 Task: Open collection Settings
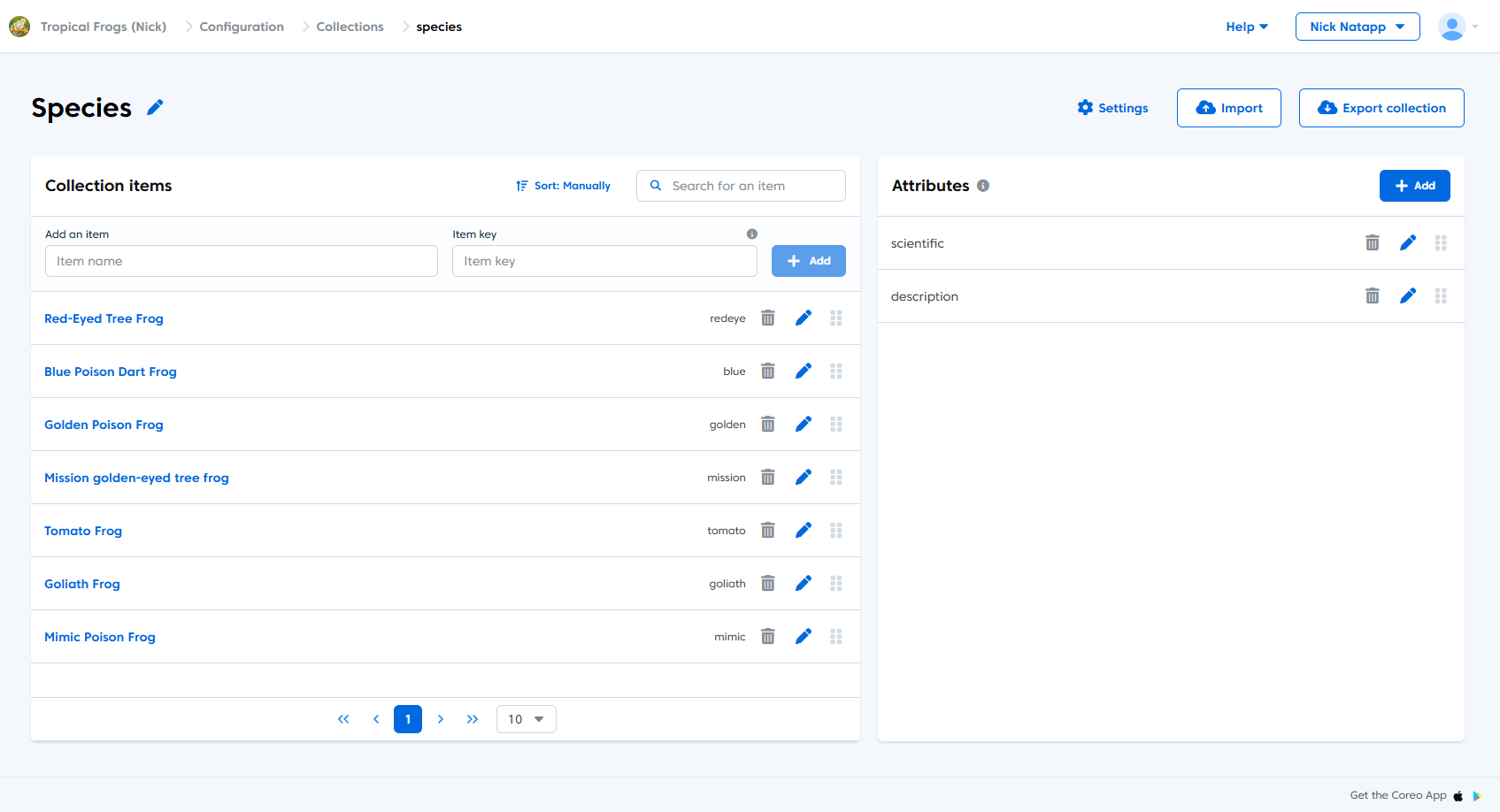point(1112,108)
